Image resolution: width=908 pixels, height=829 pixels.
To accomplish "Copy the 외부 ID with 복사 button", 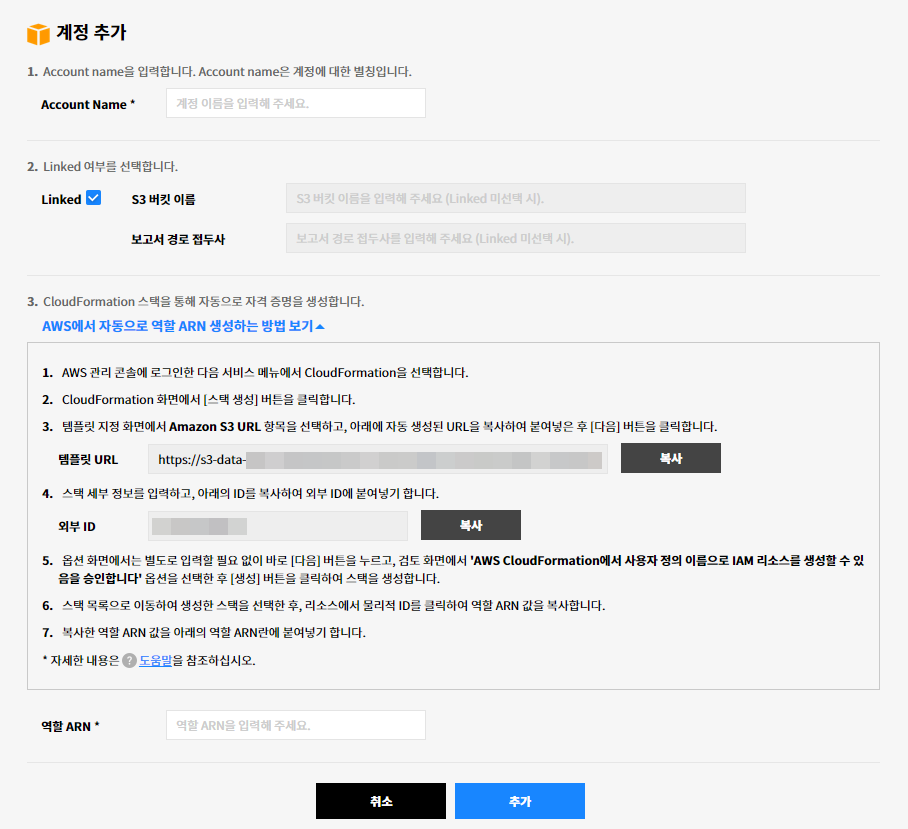I will [x=470, y=525].
